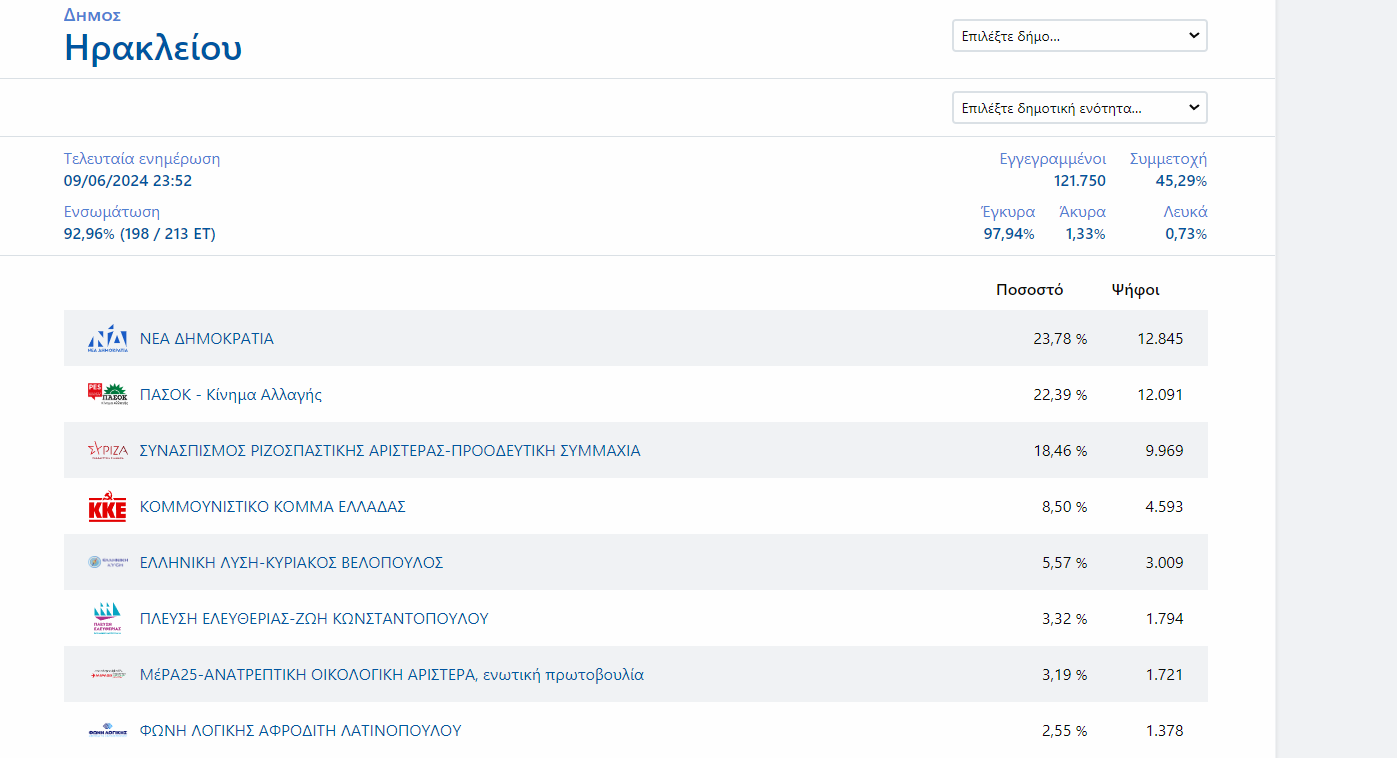Click the Πλεύση Ελευθερίας sailboat logo

[107, 619]
